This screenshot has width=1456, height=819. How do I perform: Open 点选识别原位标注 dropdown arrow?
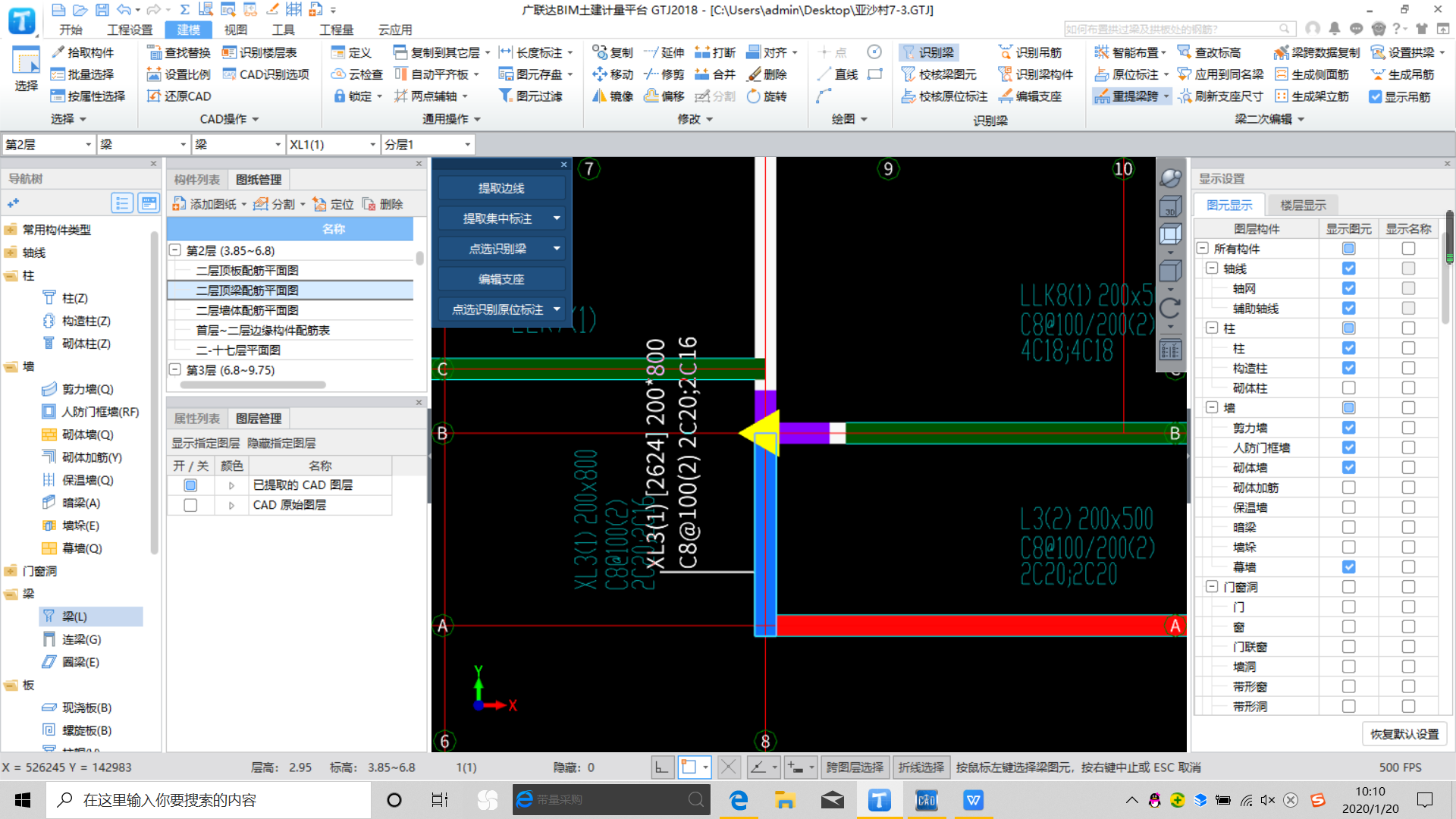click(x=557, y=309)
